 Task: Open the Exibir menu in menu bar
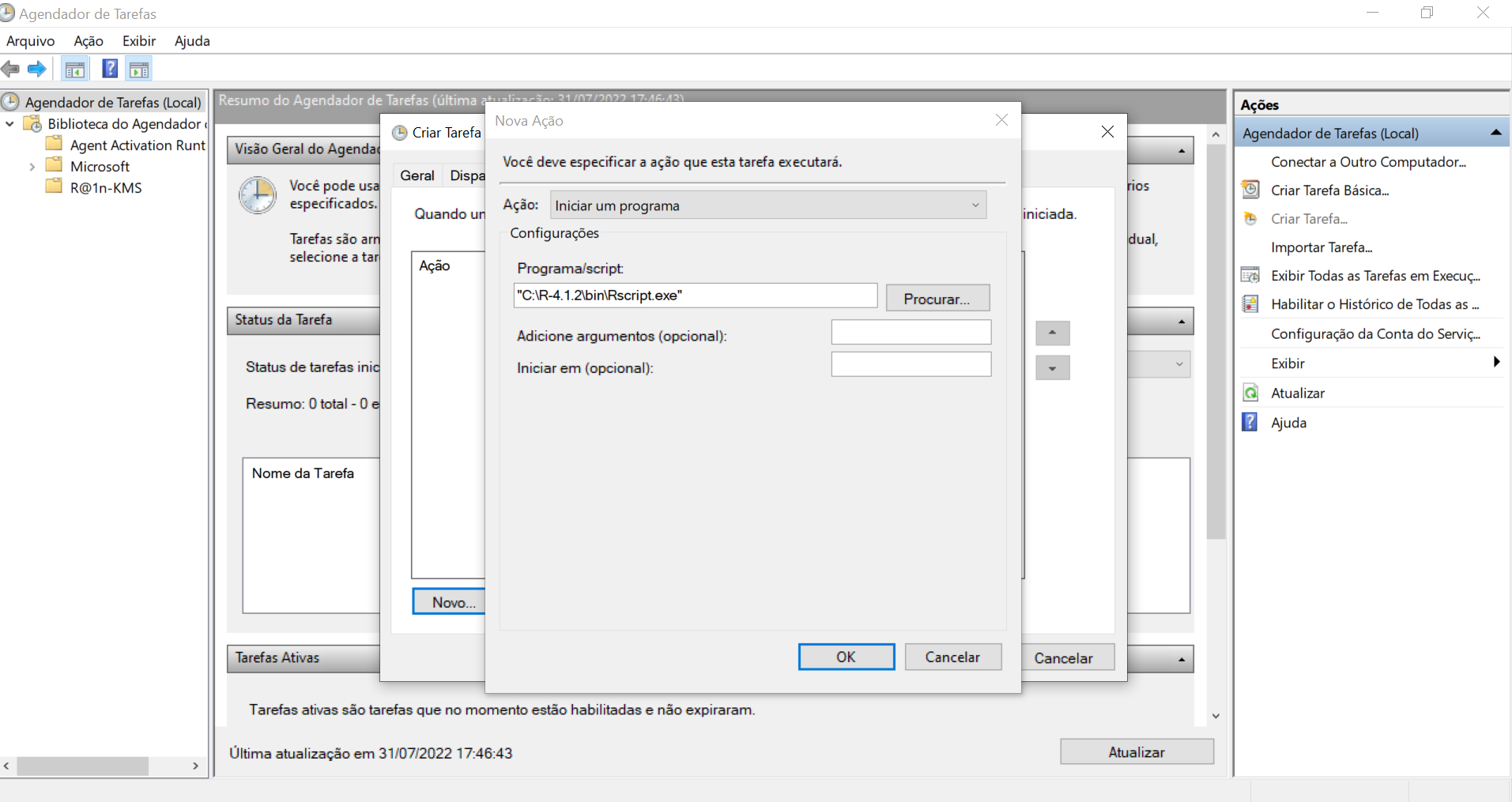(x=139, y=41)
